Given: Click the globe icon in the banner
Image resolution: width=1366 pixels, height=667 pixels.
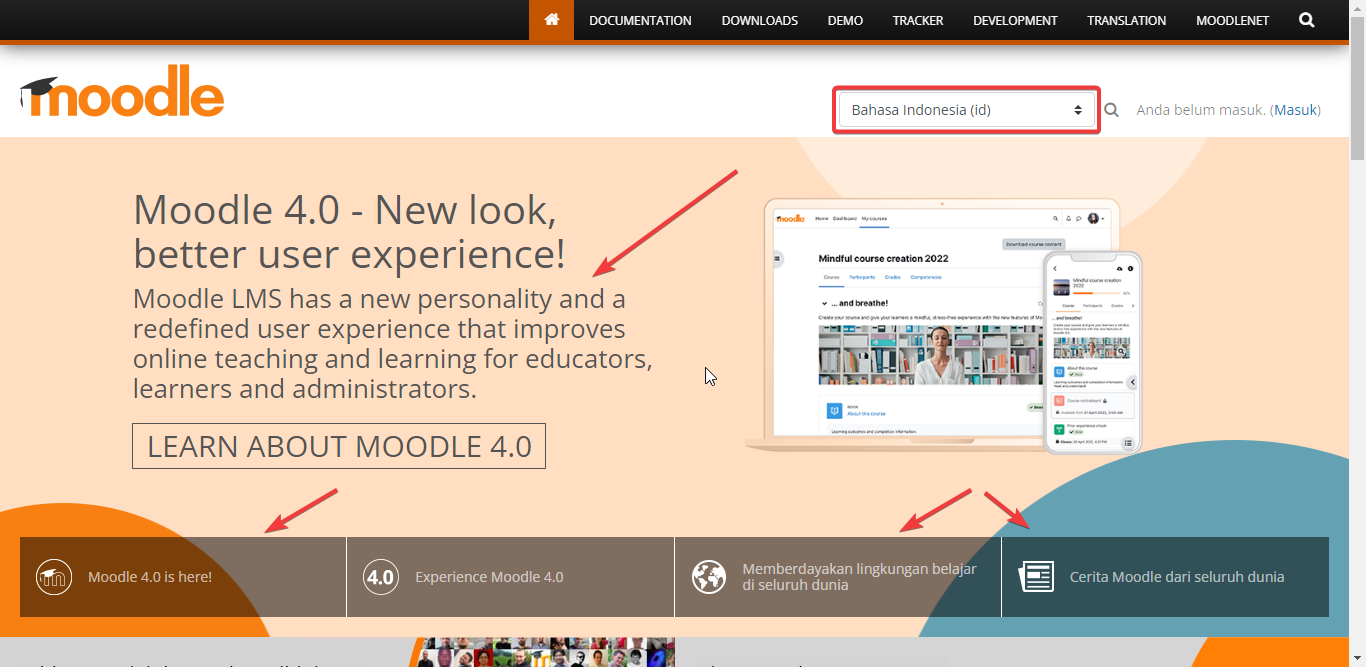Looking at the screenshot, I should pos(709,577).
